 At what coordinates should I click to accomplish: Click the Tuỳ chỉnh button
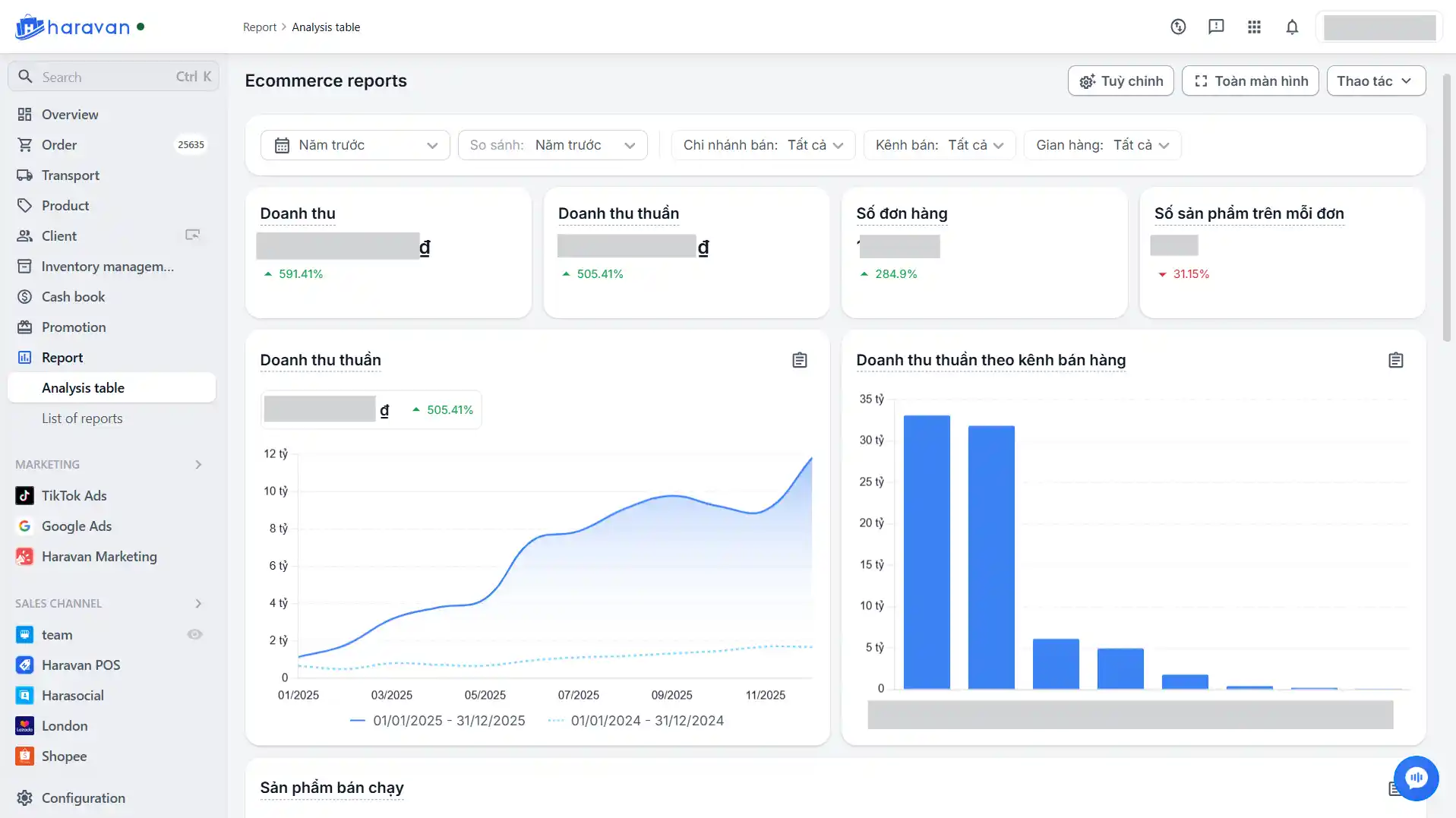1121,81
